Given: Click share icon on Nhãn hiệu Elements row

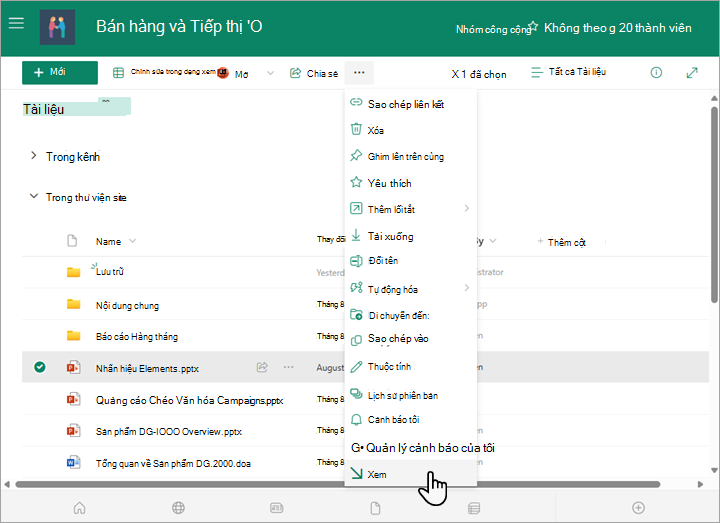Looking at the screenshot, I should (x=262, y=367).
